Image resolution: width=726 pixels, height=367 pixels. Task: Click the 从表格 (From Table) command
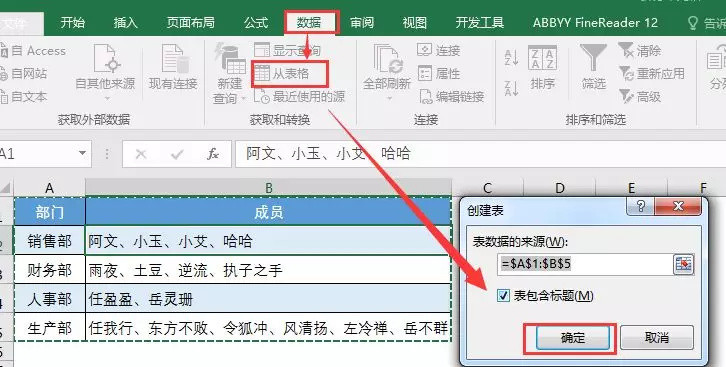[x=282, y=73]
